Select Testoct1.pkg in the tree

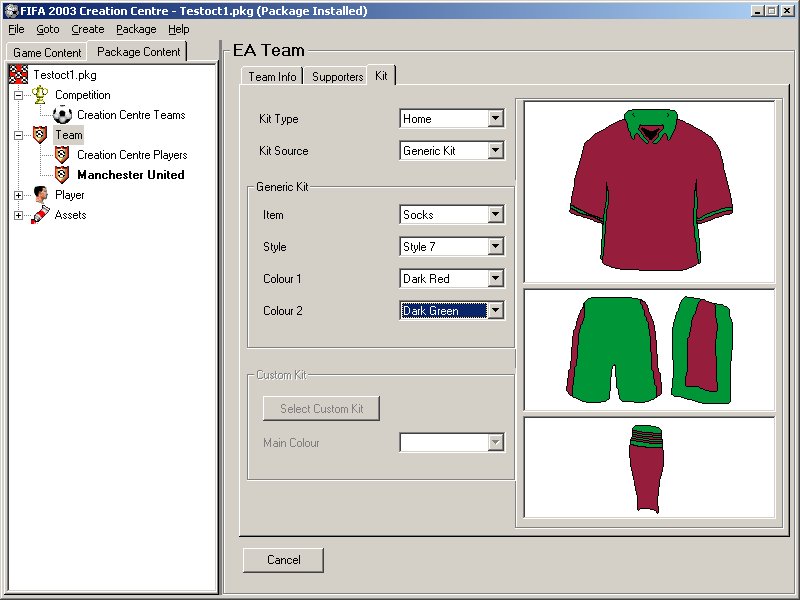(65, 75)
